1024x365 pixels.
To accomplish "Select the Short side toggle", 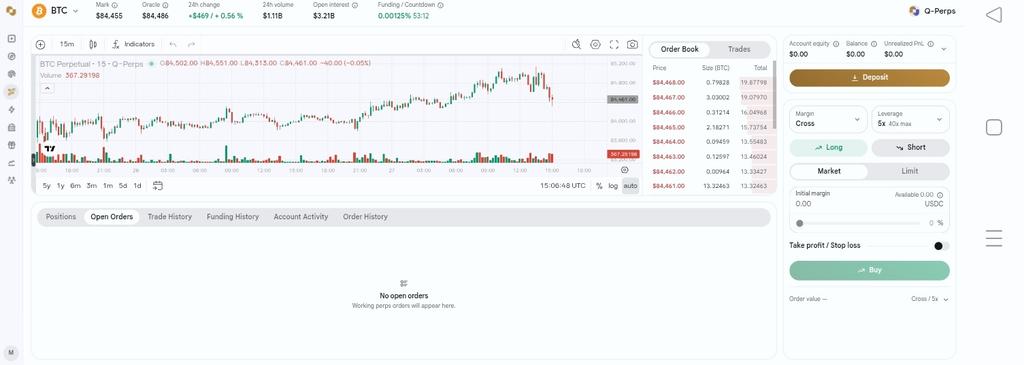I will (x=910, y=148).
